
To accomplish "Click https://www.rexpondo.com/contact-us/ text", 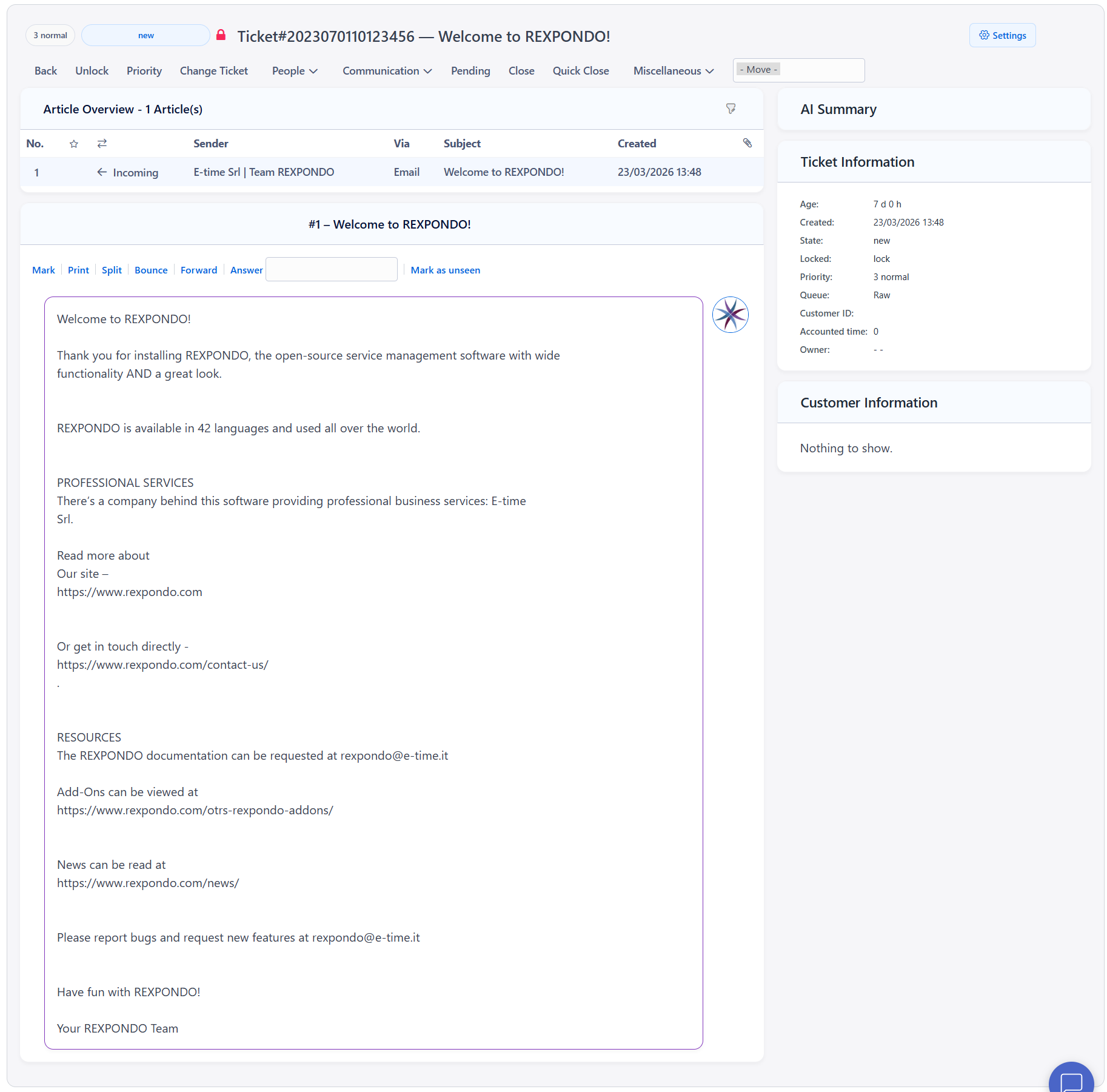I will [162, 665].
